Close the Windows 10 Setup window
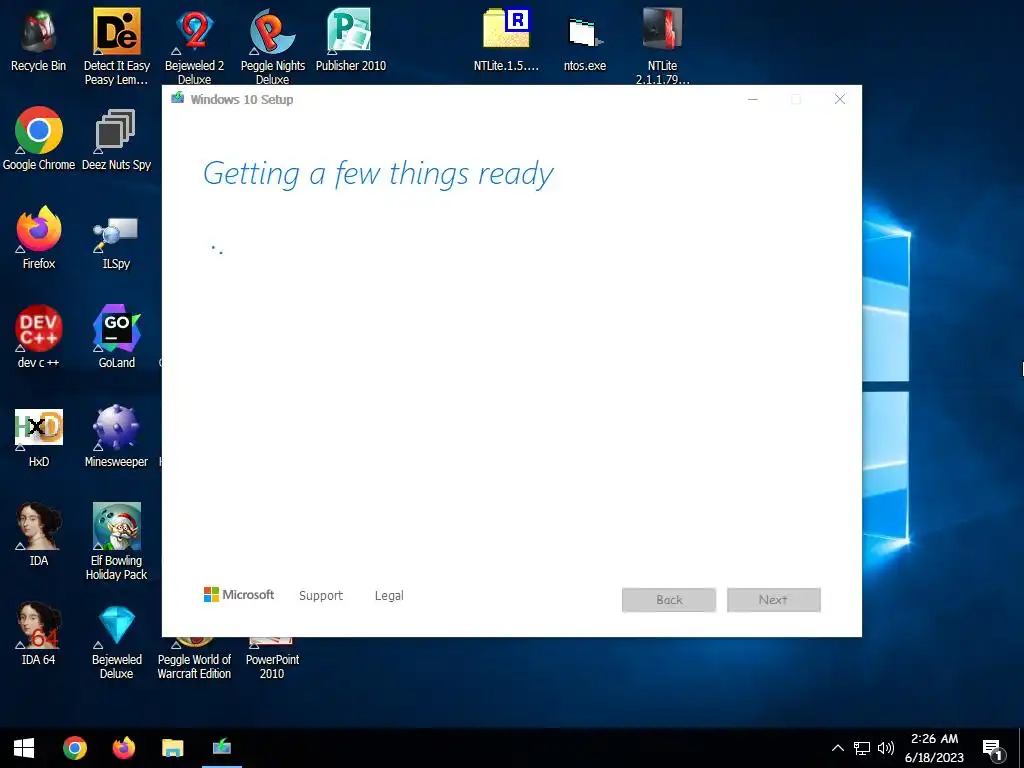1024x768 pixels. pos(840,99)
